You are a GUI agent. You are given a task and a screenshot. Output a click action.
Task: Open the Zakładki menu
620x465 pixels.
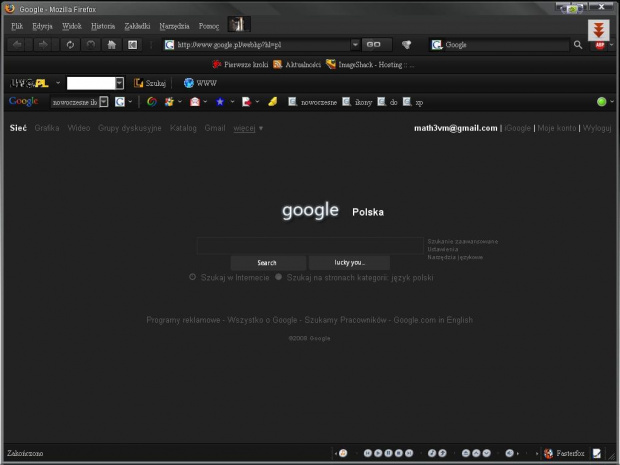point(137,26)
